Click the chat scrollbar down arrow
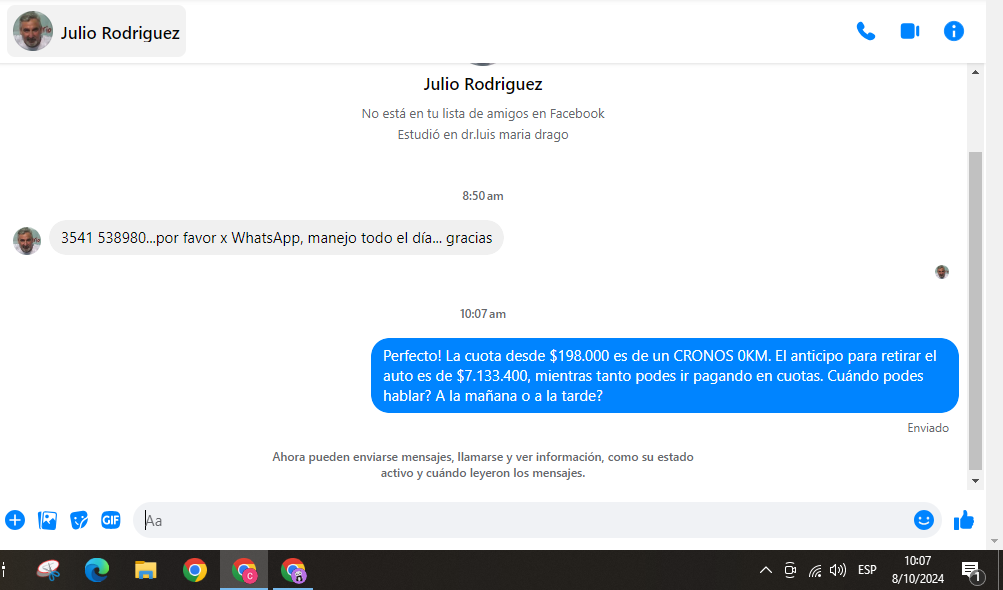The height and width of the screenshot is (590, 1003). coord(975,481)
